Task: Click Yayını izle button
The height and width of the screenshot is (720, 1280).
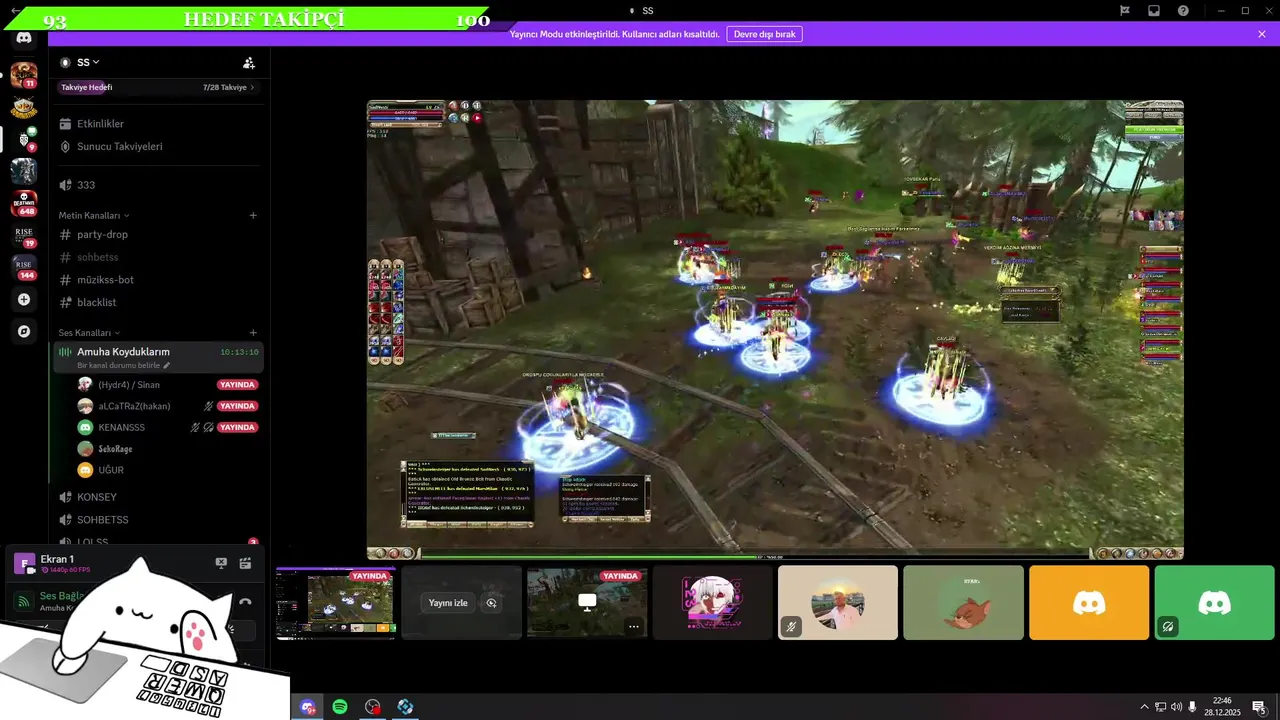Action: coord(448,603)
